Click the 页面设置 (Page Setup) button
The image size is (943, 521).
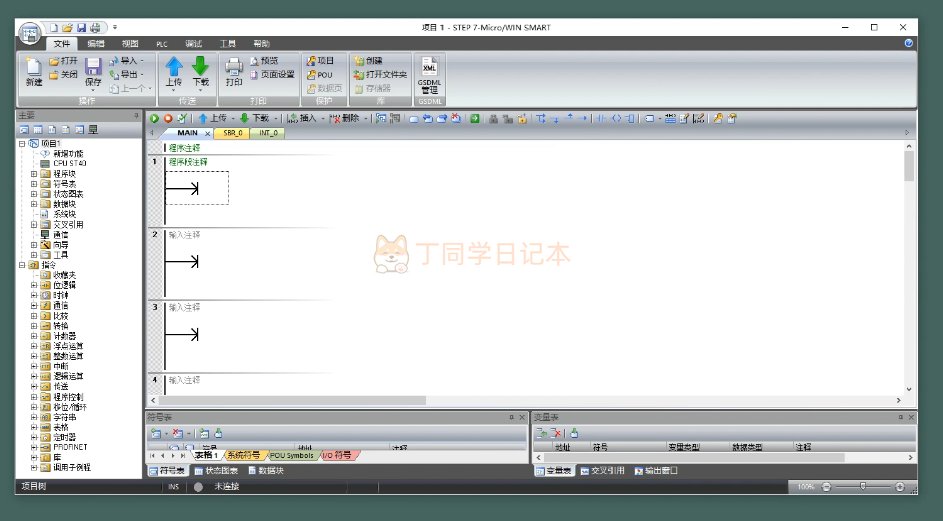coord(273,74)
